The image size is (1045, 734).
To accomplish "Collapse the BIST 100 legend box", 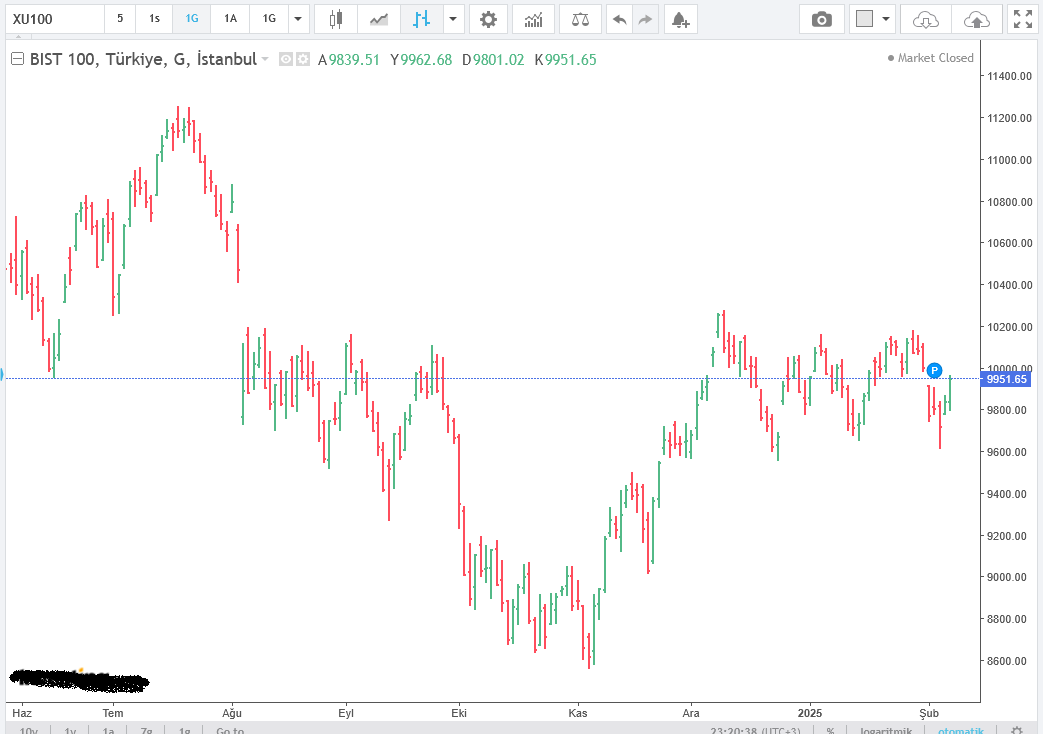I will [x=17, y=60].
